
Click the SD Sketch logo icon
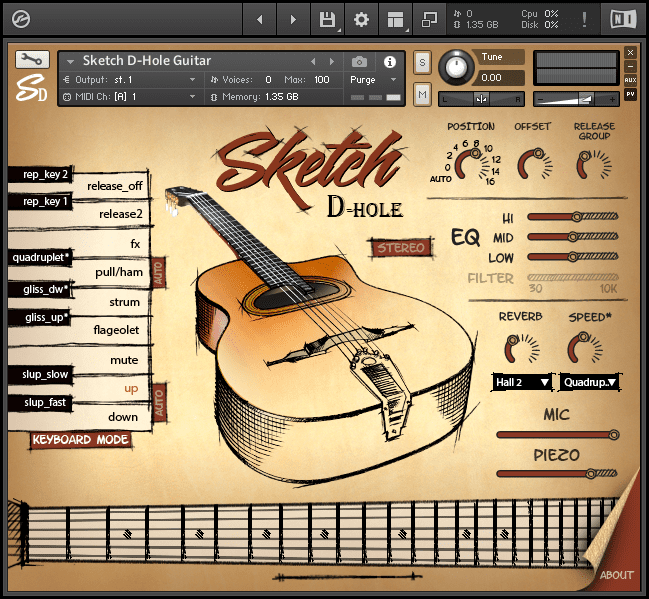tap(31, 88)
